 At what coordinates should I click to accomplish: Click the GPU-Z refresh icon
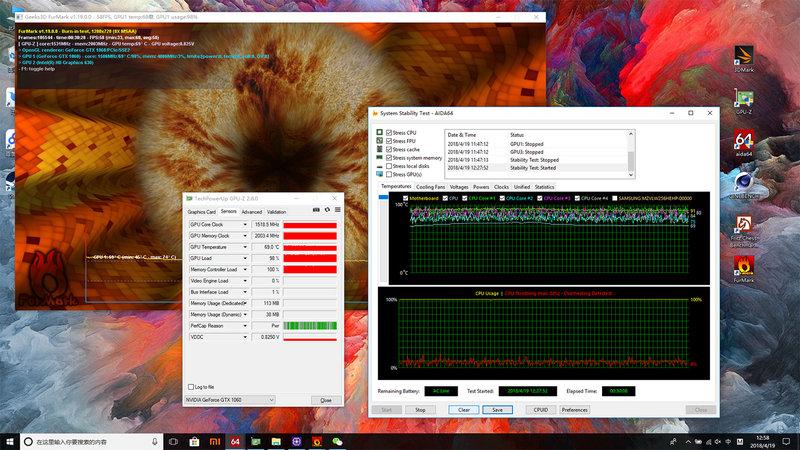tap(327, 210)
